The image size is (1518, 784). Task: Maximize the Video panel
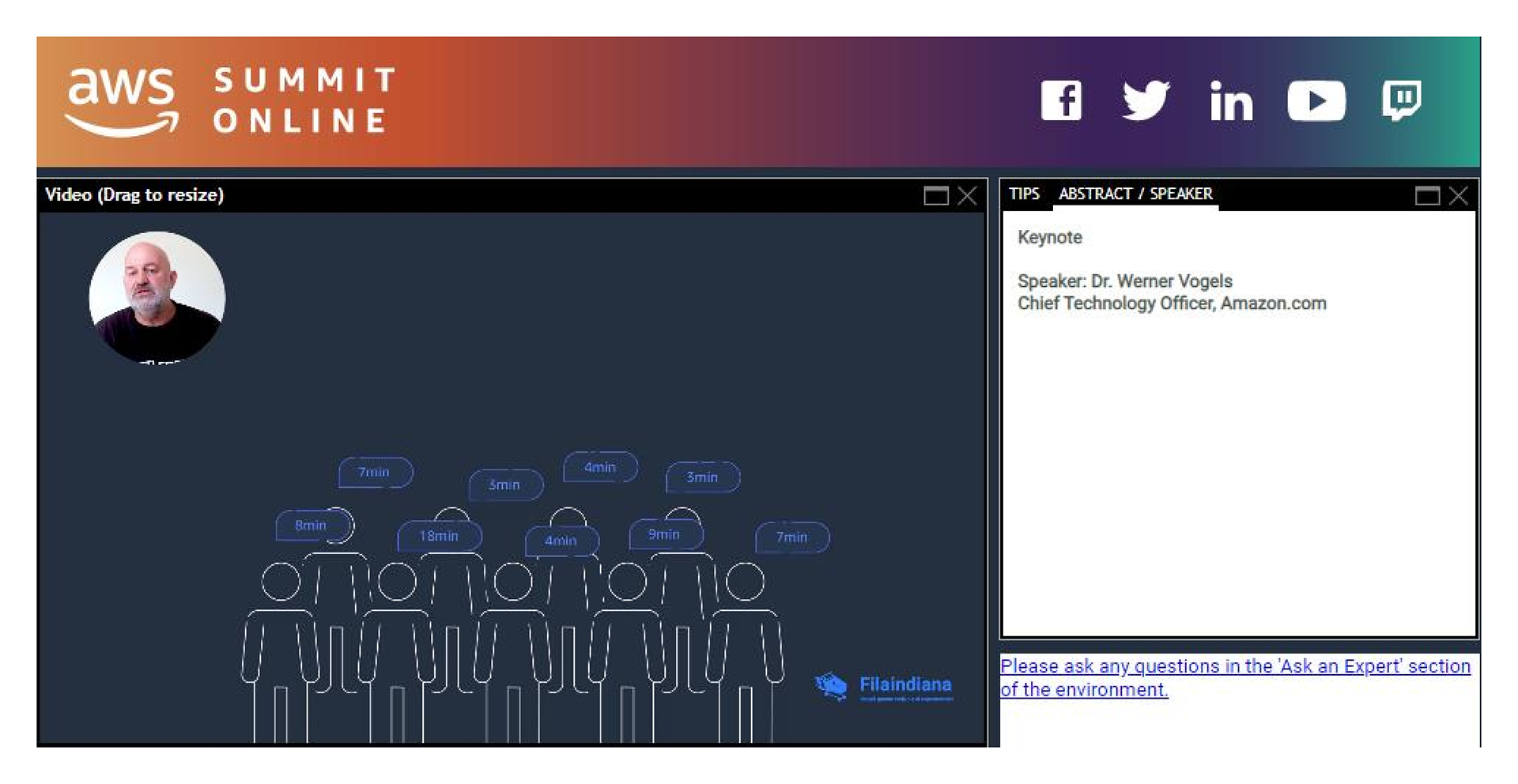click(936, 196)
